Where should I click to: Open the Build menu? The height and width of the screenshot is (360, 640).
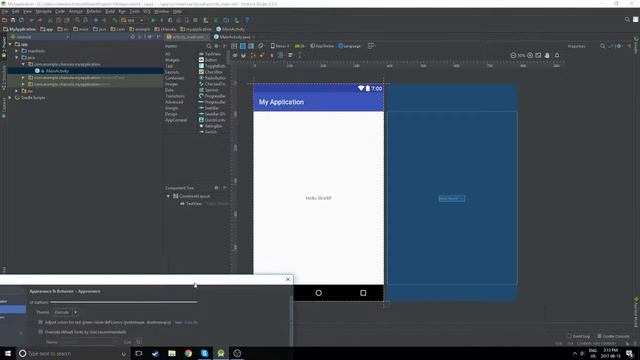tap(110, 11)
